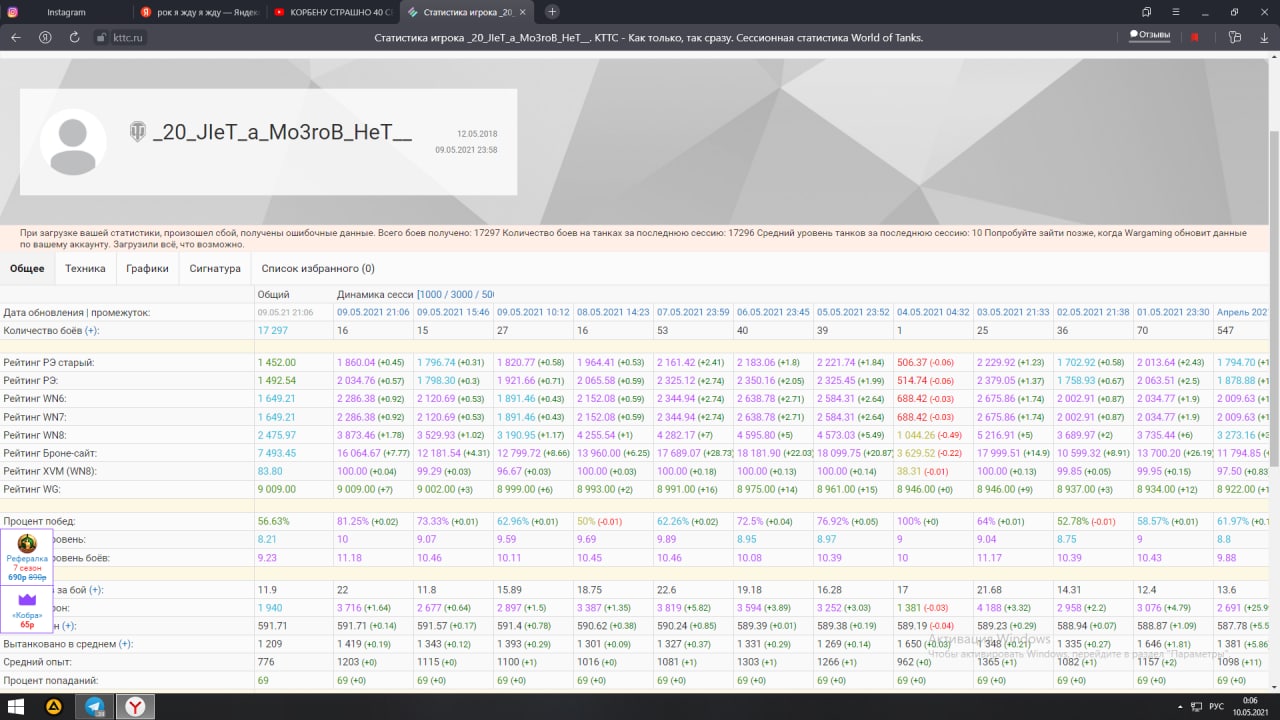
Task: Go back using the browser back arrow
Action: point(15,37)
